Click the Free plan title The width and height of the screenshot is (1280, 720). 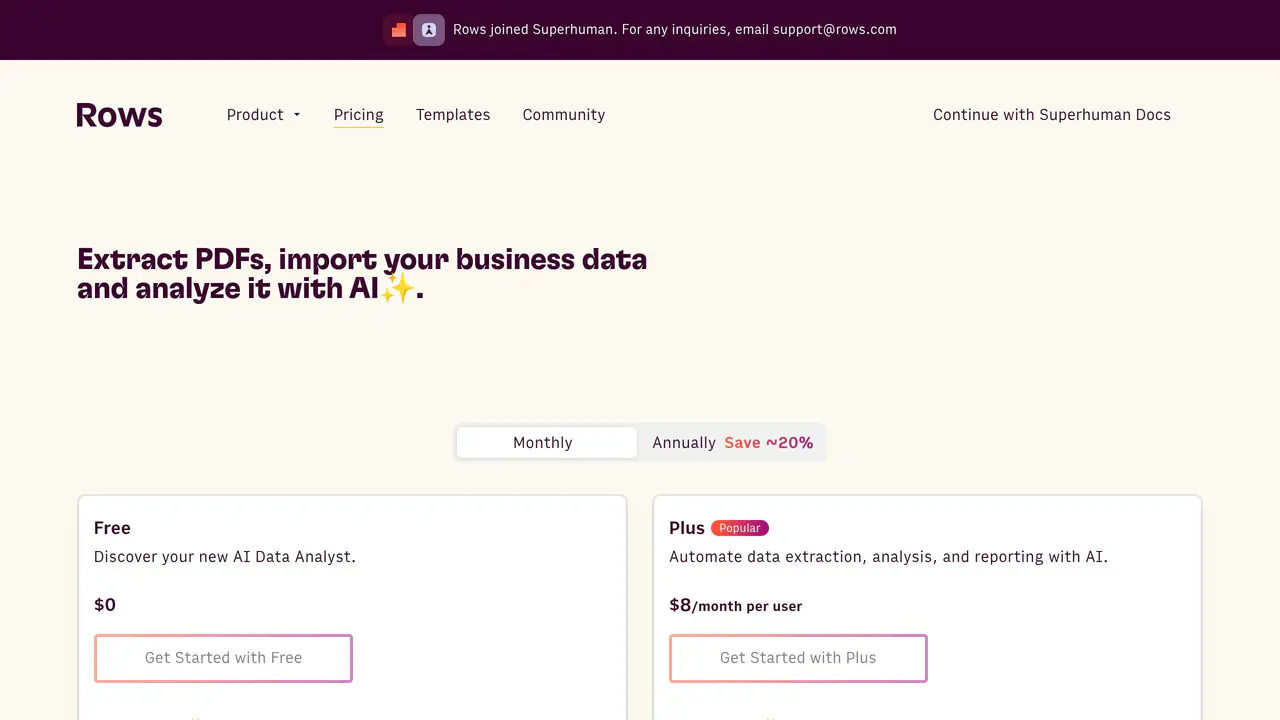[x=112, y=528]
